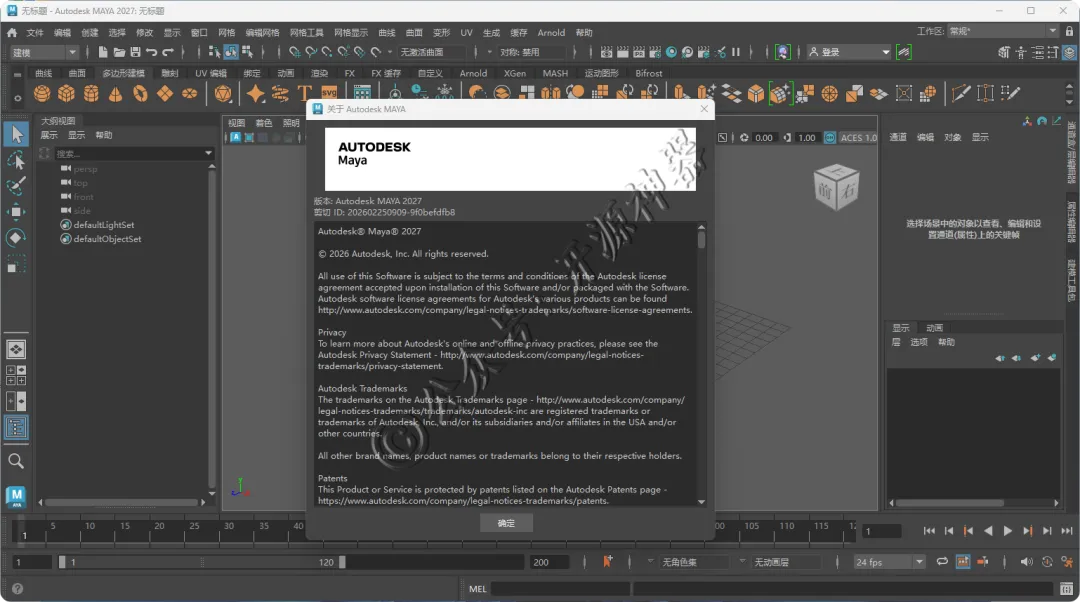
Task: Click the Open Scene folder icon
Action: [x=119, y=52]
